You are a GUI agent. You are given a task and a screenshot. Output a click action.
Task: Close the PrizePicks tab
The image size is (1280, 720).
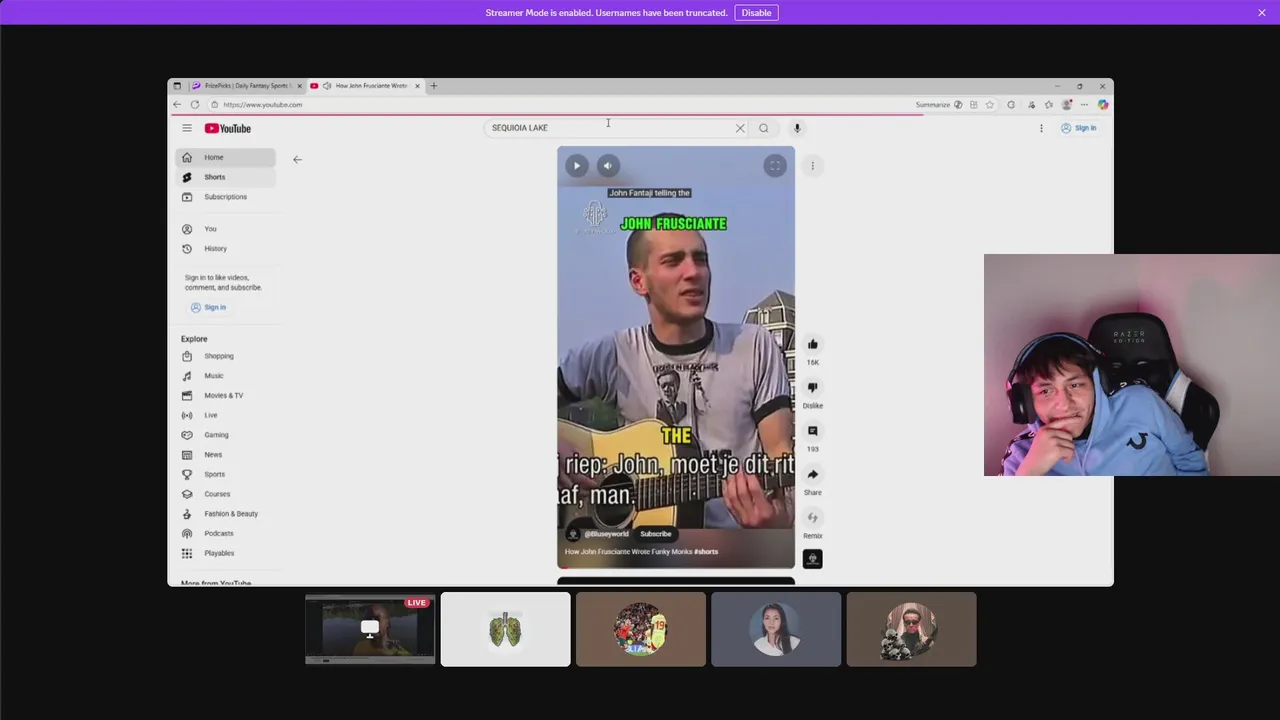[300, 86]
